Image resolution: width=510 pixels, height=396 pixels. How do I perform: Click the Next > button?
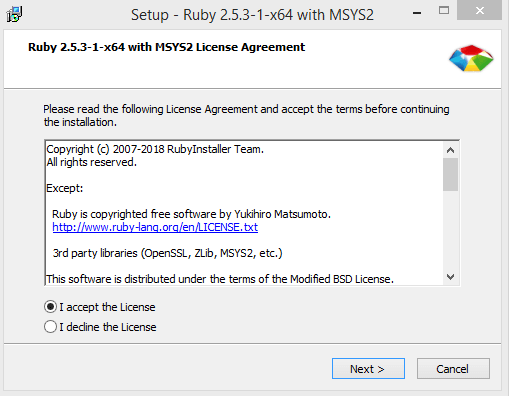[368, 369]
